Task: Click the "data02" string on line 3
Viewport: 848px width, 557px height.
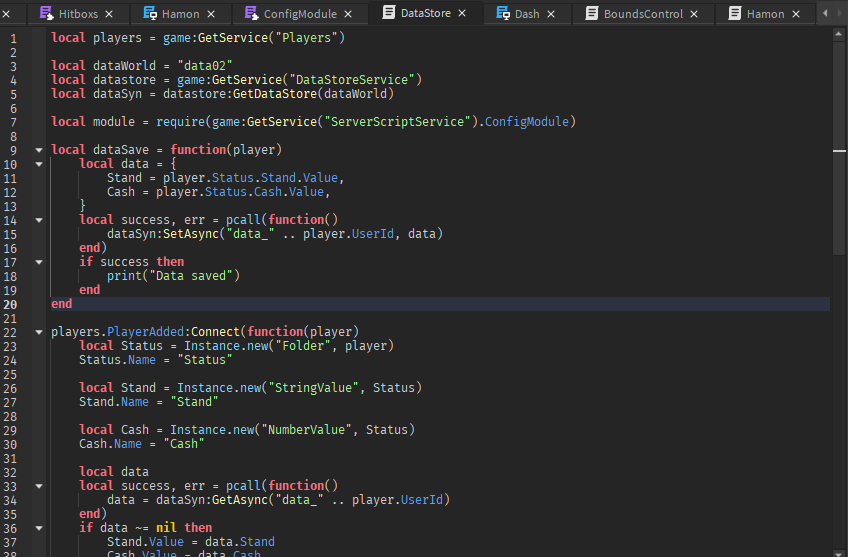Action: coord(204,66)
